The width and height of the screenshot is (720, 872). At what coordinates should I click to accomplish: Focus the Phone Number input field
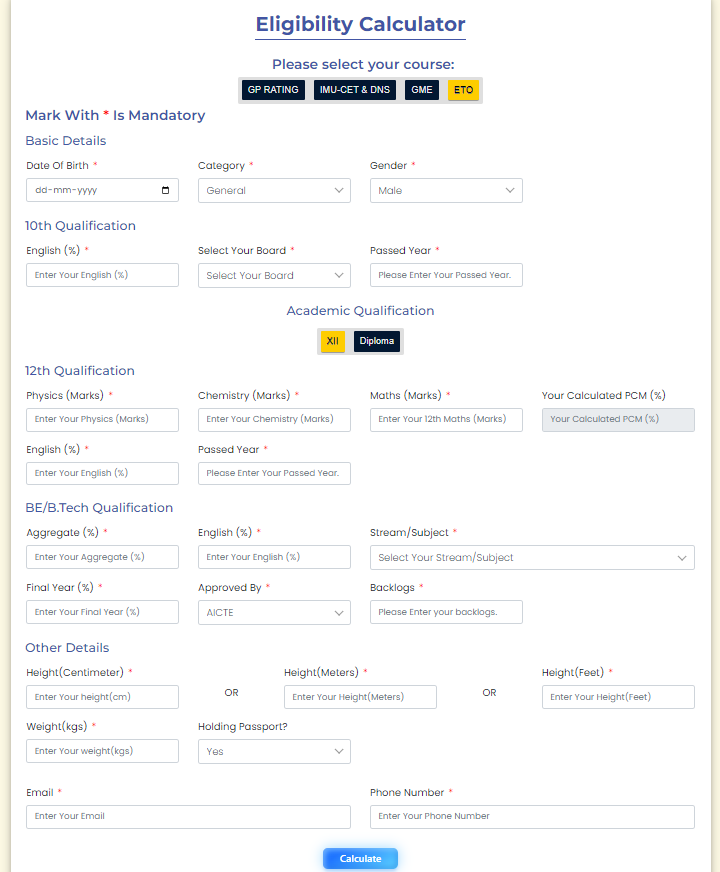coord(532,816)
